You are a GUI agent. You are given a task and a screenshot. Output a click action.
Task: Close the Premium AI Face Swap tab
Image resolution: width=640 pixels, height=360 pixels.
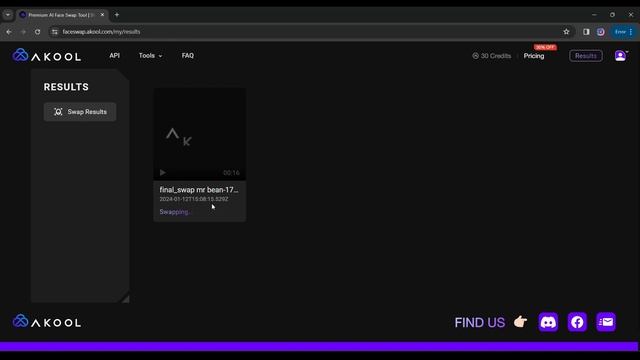click(102, 15)
